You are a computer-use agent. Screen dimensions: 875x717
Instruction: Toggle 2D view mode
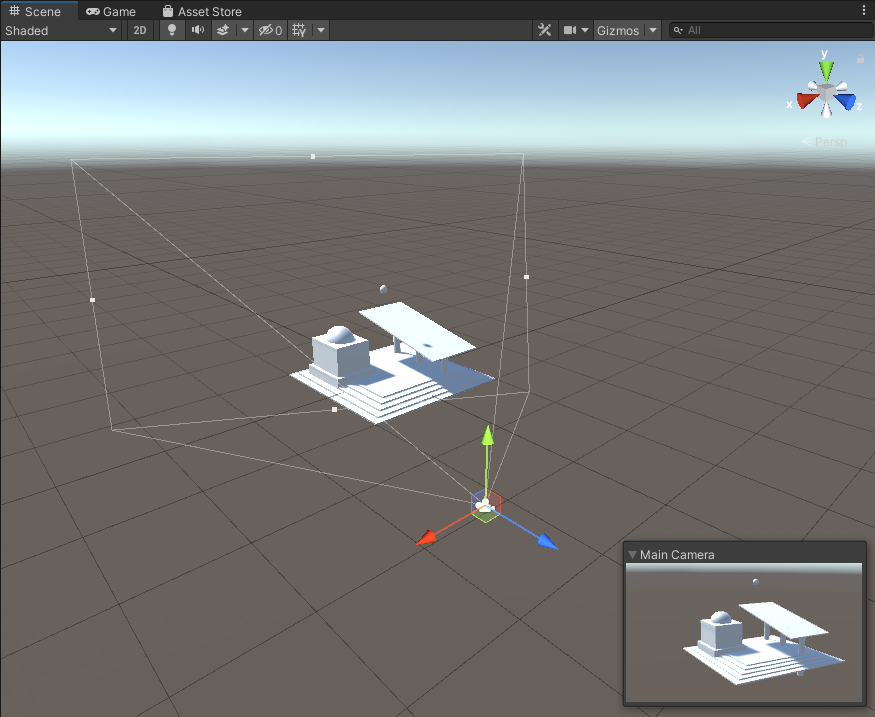pyautogui.click(x=141, y=30)
